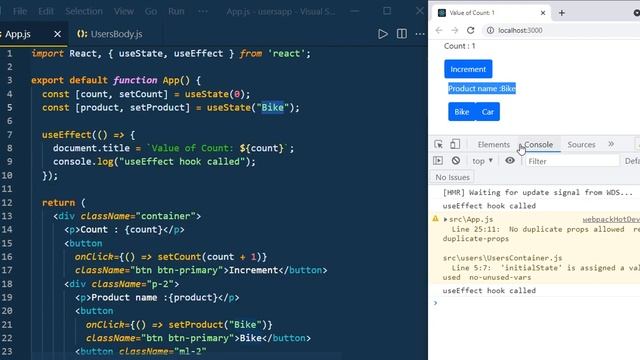Click the Increment button
The image size is (640, 360).
pos(468,69)
